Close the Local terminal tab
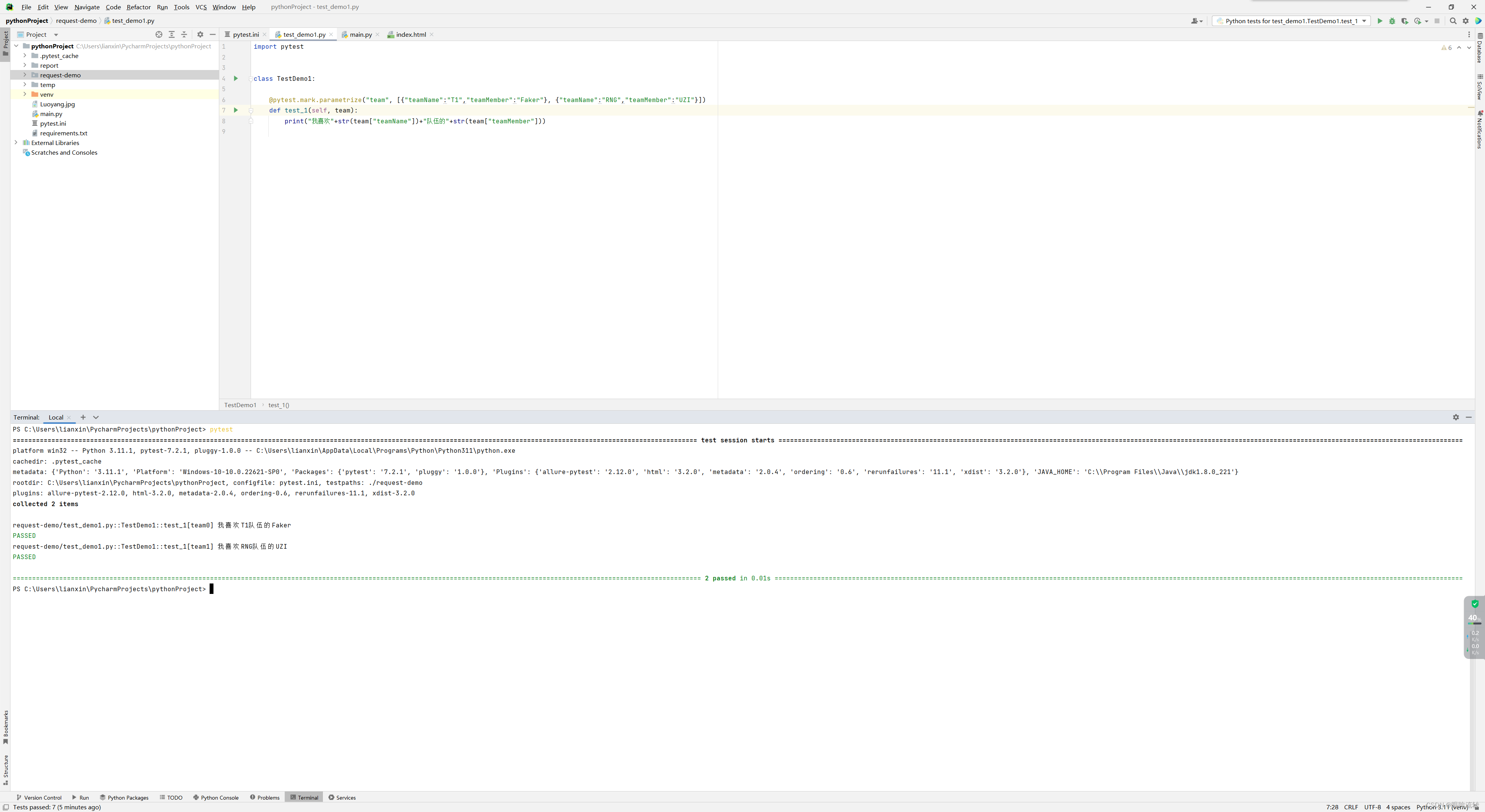1485x812 pixels. [69, 418]
